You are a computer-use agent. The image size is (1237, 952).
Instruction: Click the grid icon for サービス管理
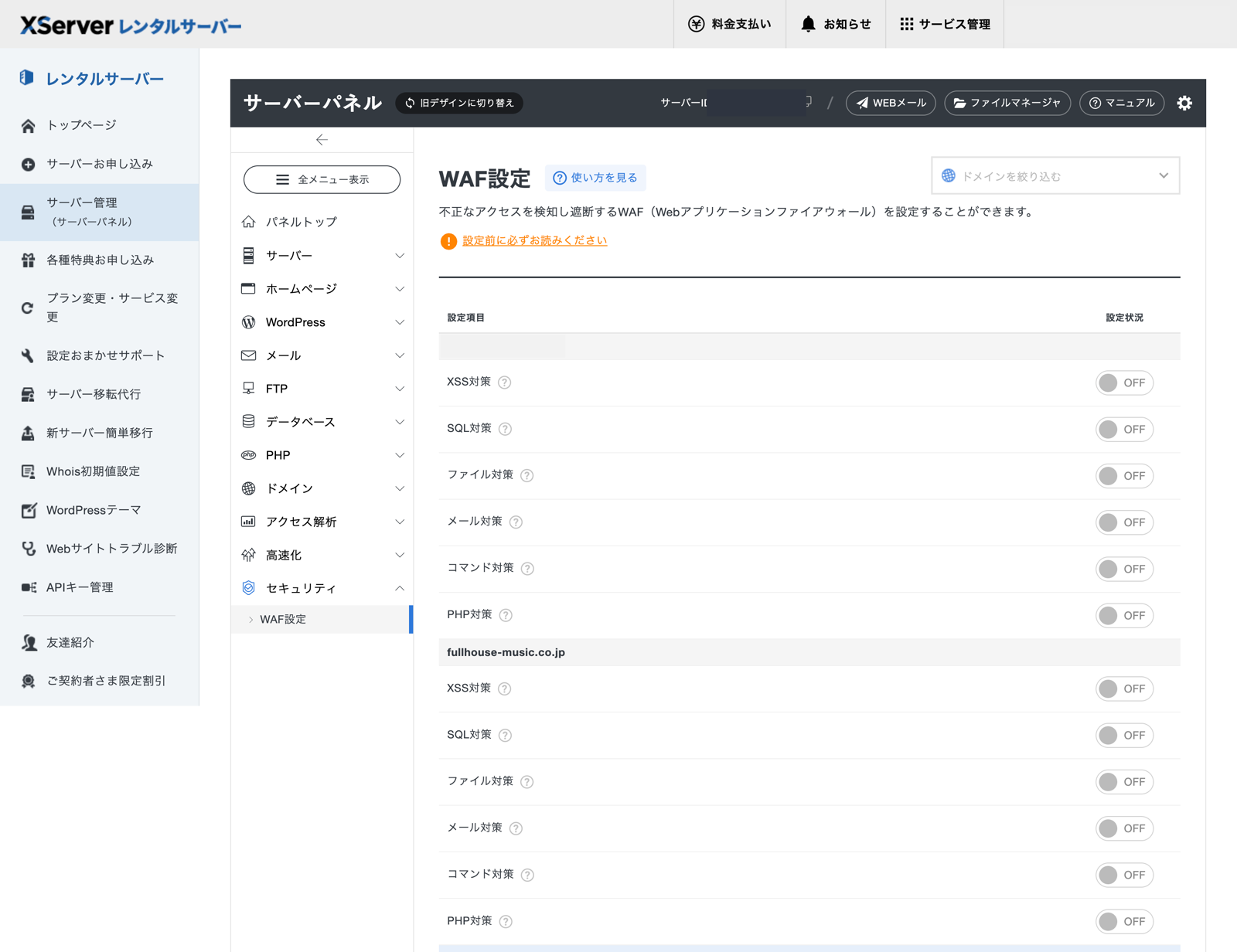(x=907, y=24)
